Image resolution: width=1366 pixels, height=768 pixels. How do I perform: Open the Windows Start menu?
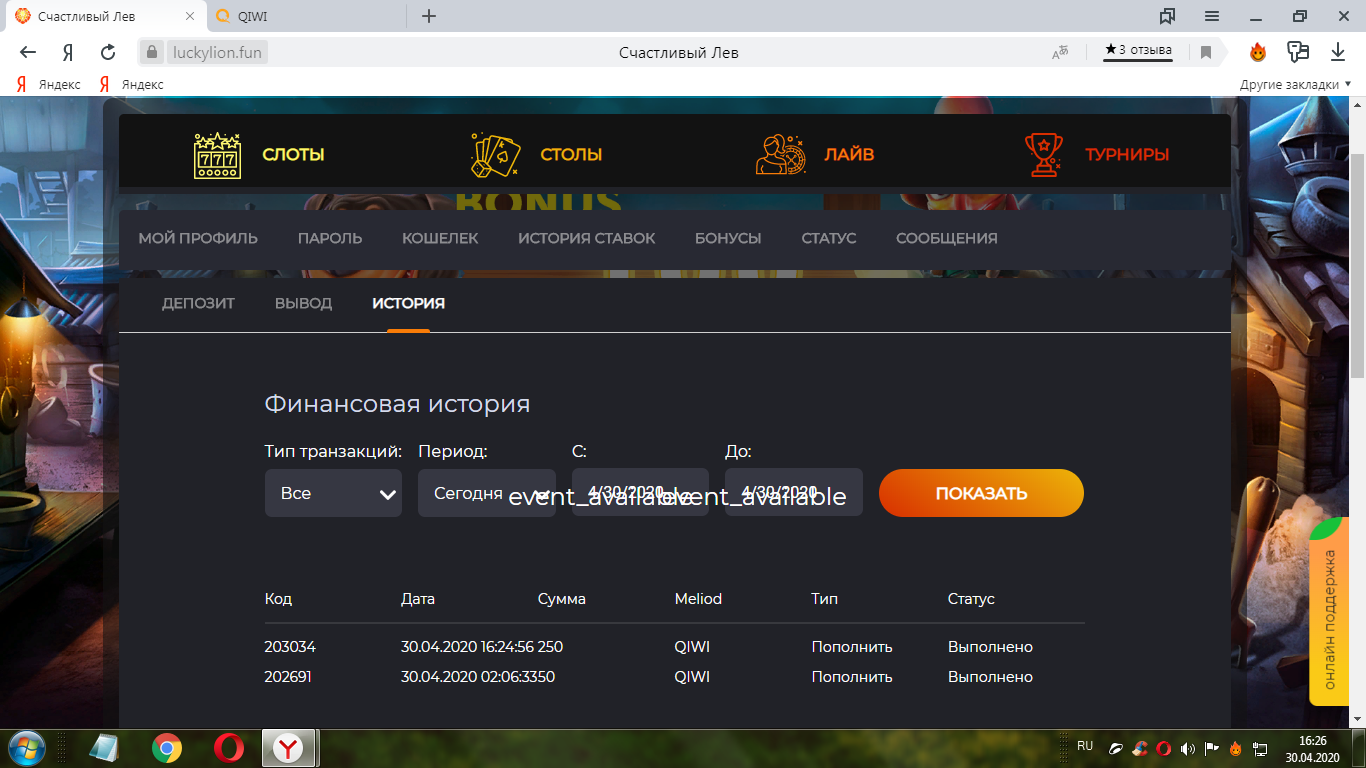tap(26, 748)
